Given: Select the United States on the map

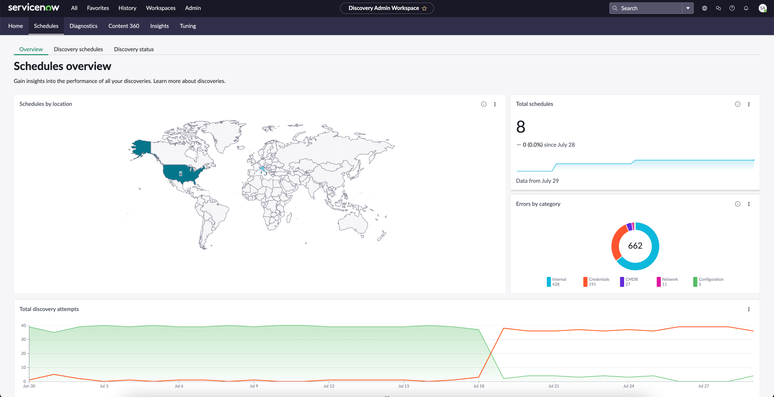Looking at the screenshot, I should coord(180,174).
